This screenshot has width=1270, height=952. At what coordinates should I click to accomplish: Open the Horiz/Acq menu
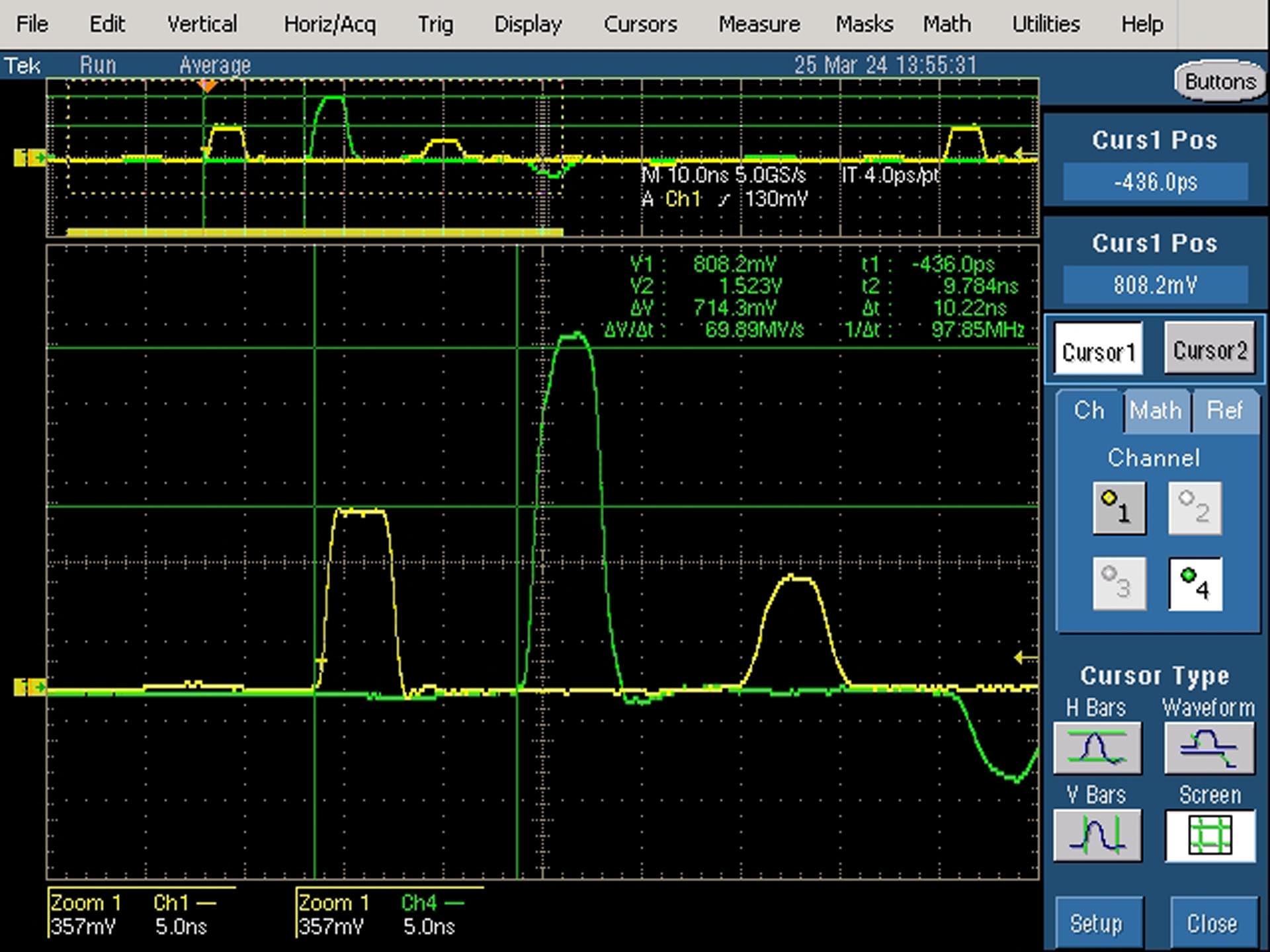click(329, 24)
